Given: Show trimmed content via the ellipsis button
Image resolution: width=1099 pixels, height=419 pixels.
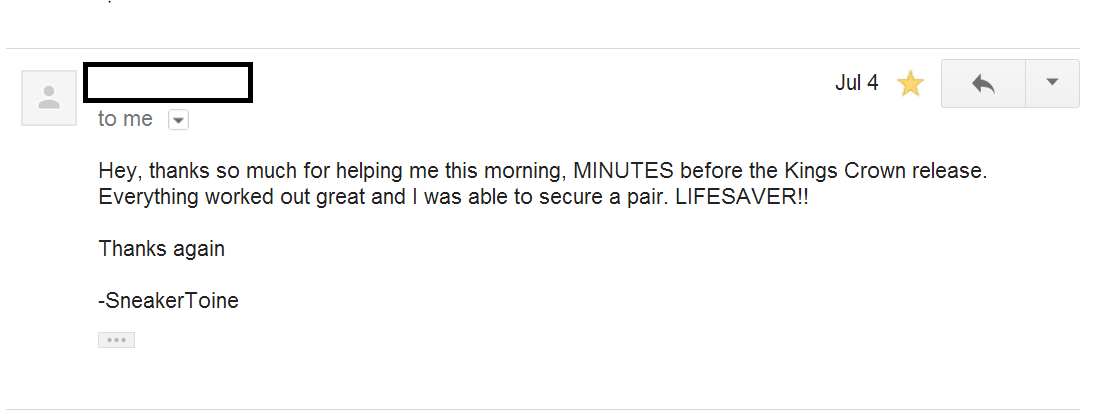Looking at the screenshot, I should 116,340.
